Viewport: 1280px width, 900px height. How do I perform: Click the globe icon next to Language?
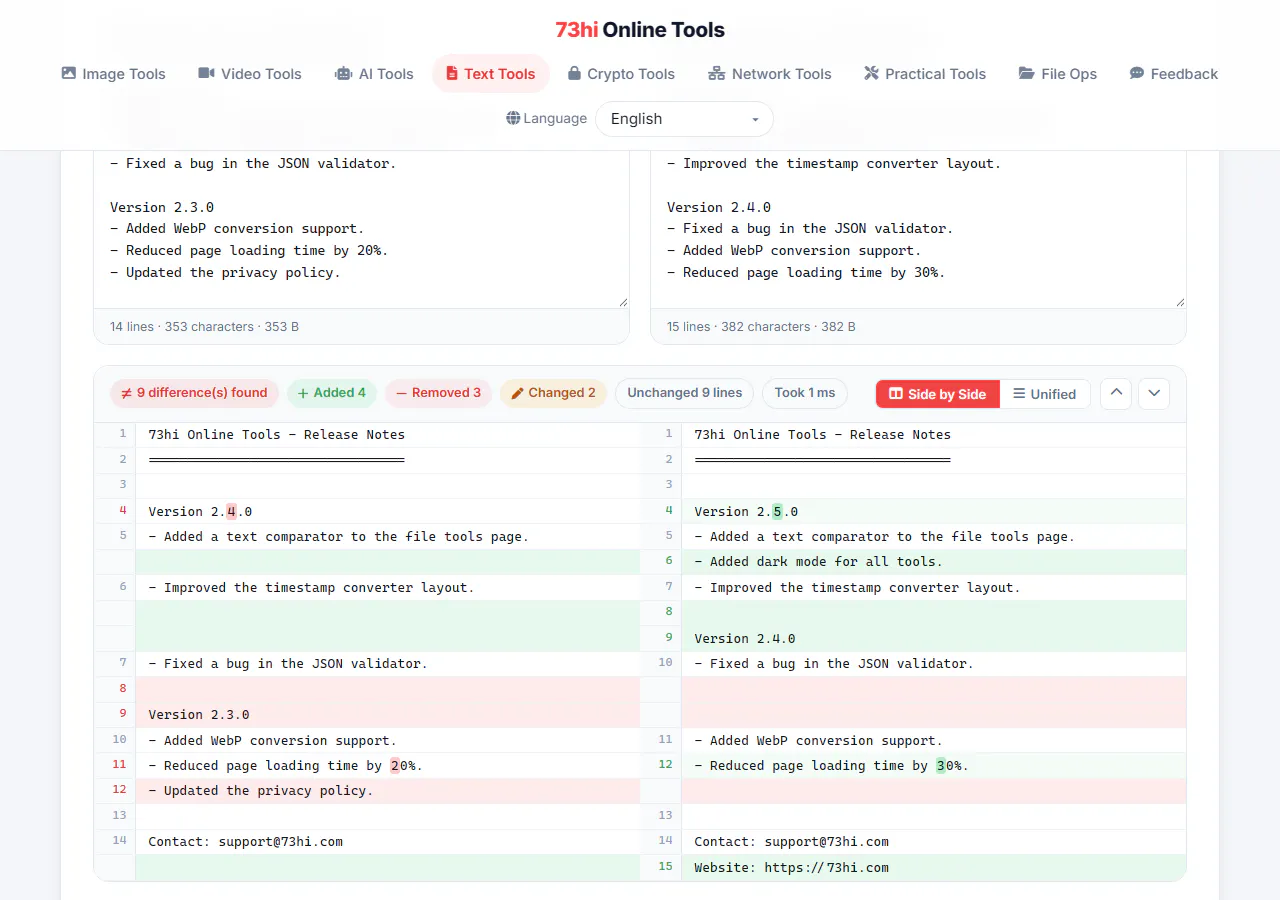click(513, 118)
